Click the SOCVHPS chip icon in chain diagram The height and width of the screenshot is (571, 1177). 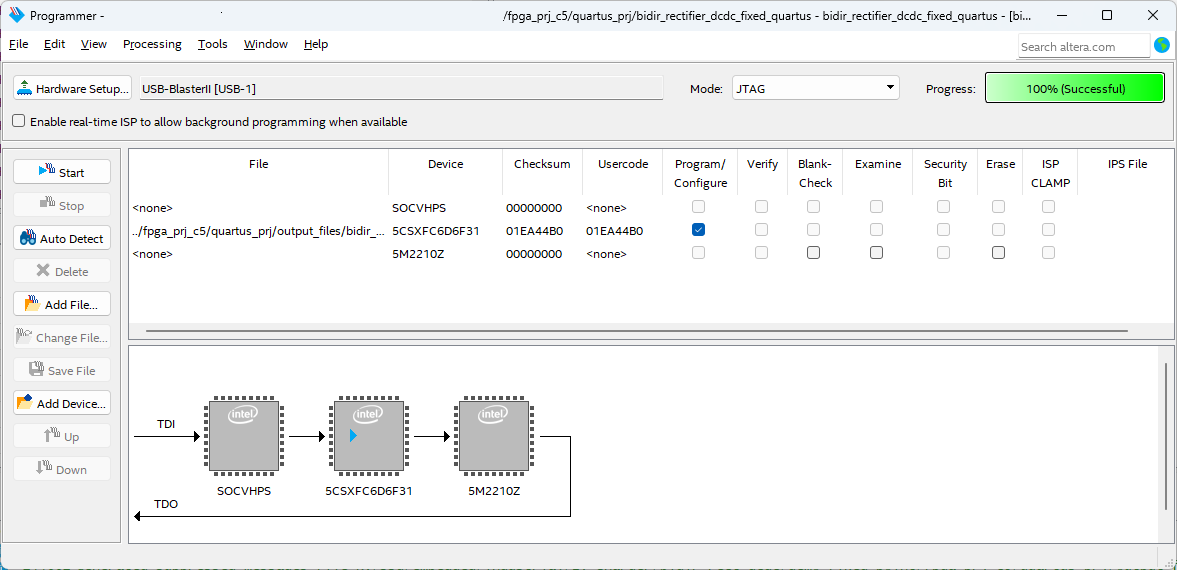click(x=243, y=436)
